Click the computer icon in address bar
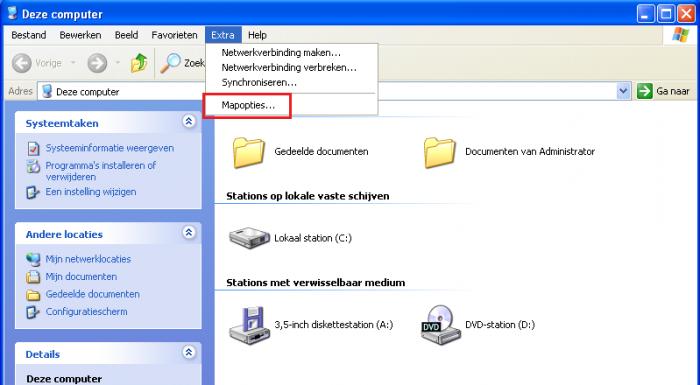 pyautogui.click(x=46, y=92)
